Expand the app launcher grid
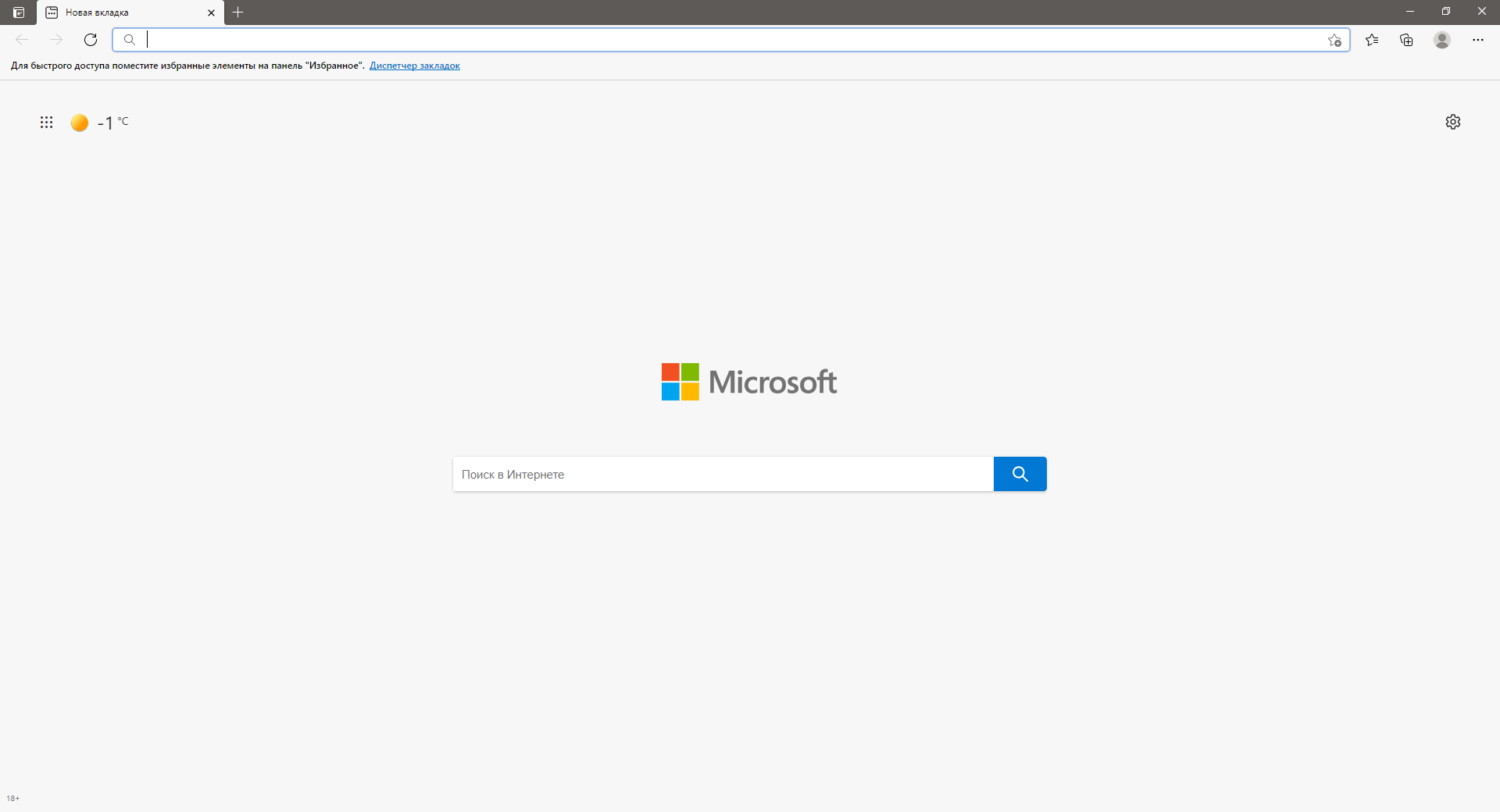Viewport: 1500px width, 812px height. [47, 123]
